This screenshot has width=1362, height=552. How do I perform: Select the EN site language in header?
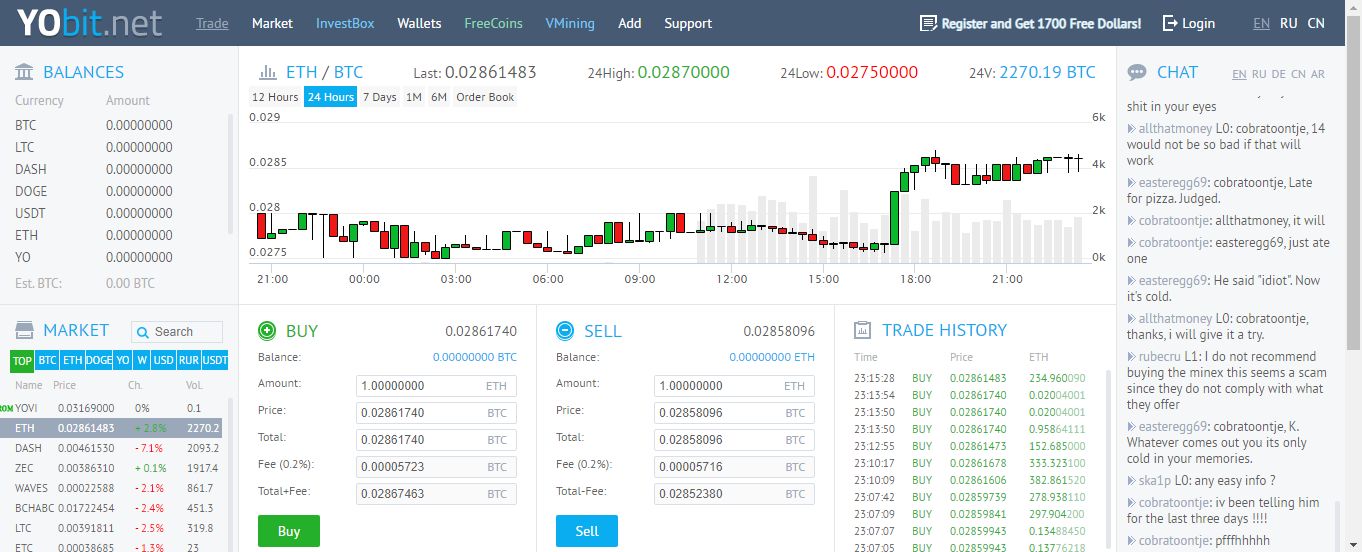click(x=1262, y=23)
